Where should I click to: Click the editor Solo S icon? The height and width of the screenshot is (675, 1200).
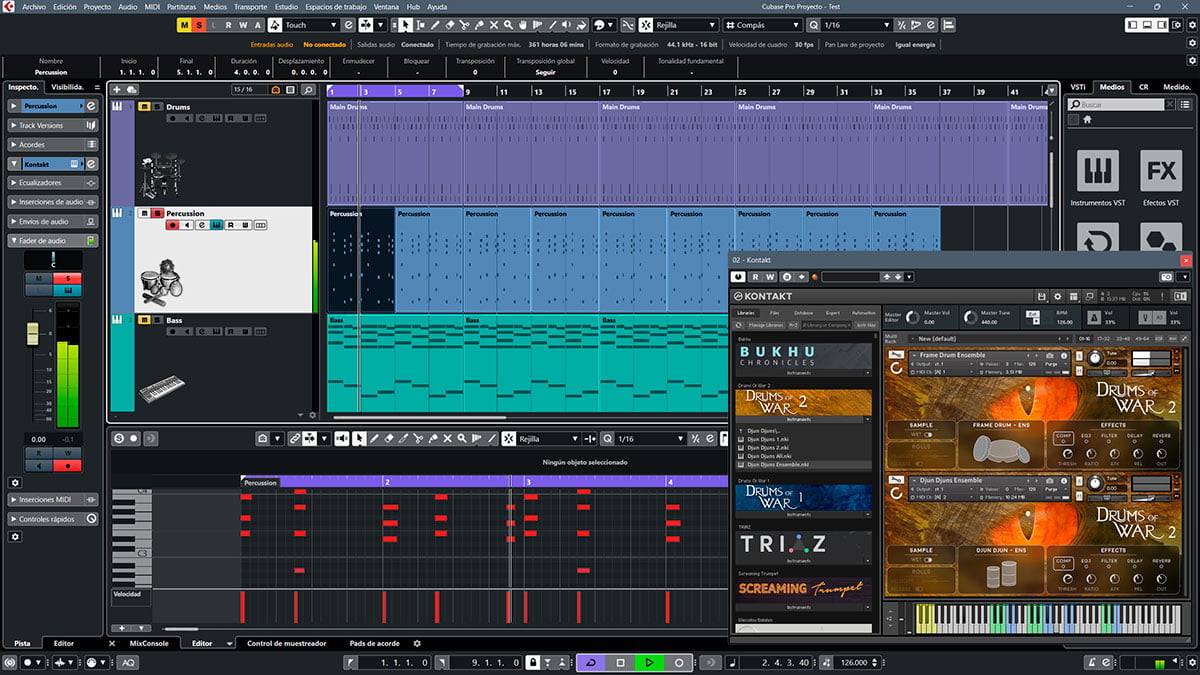[119, 438]
